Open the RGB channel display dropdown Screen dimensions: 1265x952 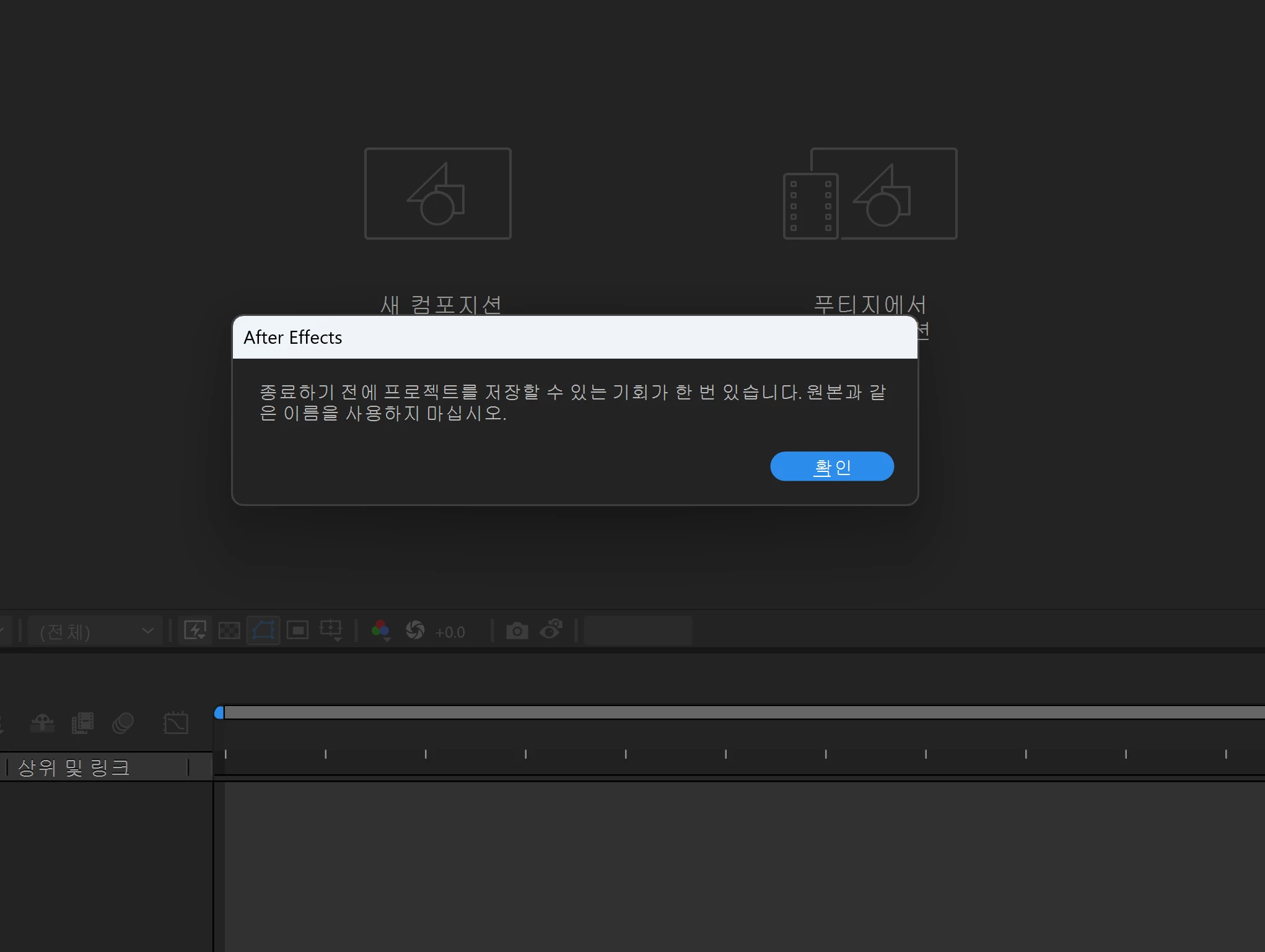380,631
